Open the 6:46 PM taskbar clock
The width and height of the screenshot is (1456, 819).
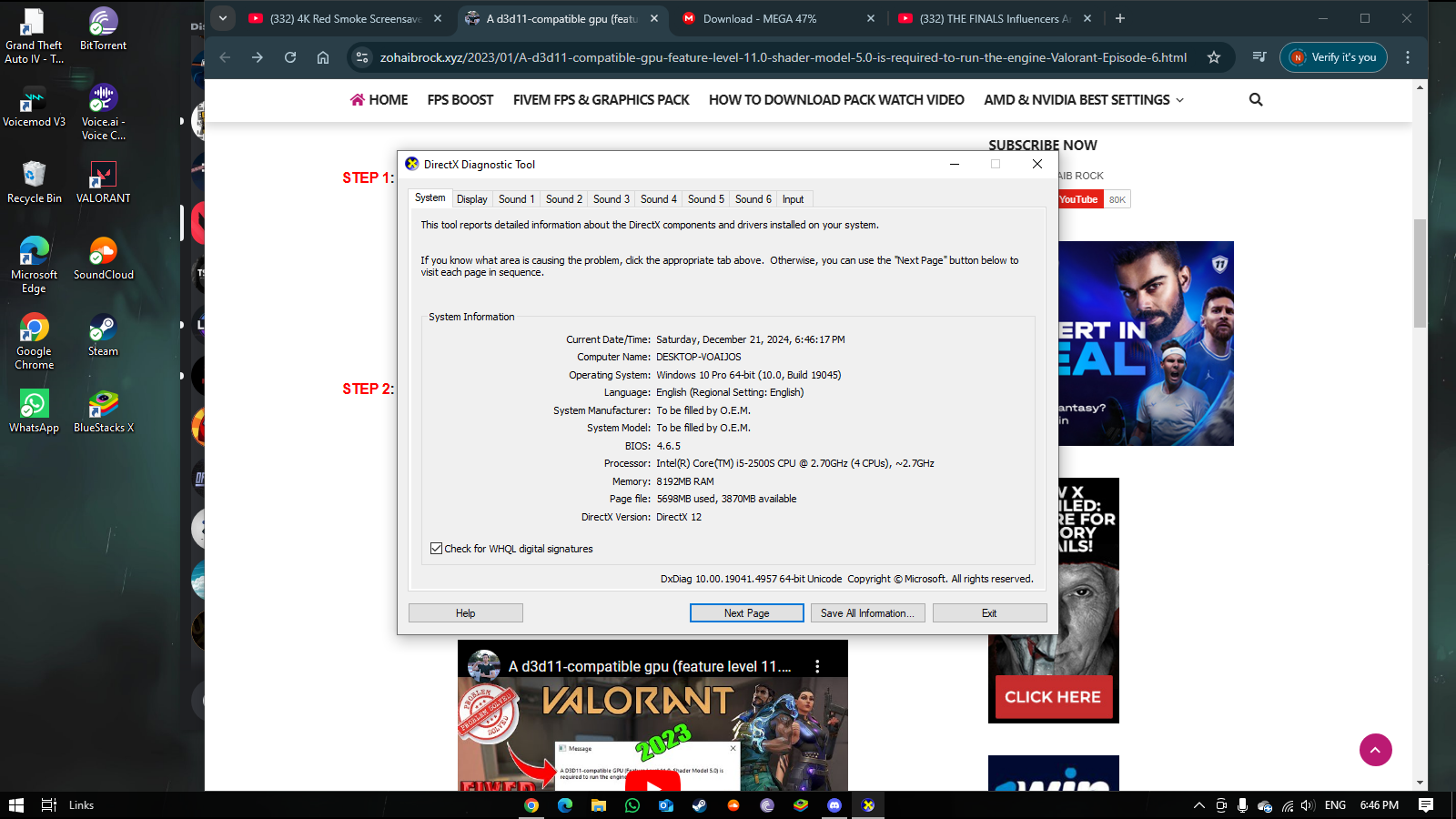(x=1380, y=805)
